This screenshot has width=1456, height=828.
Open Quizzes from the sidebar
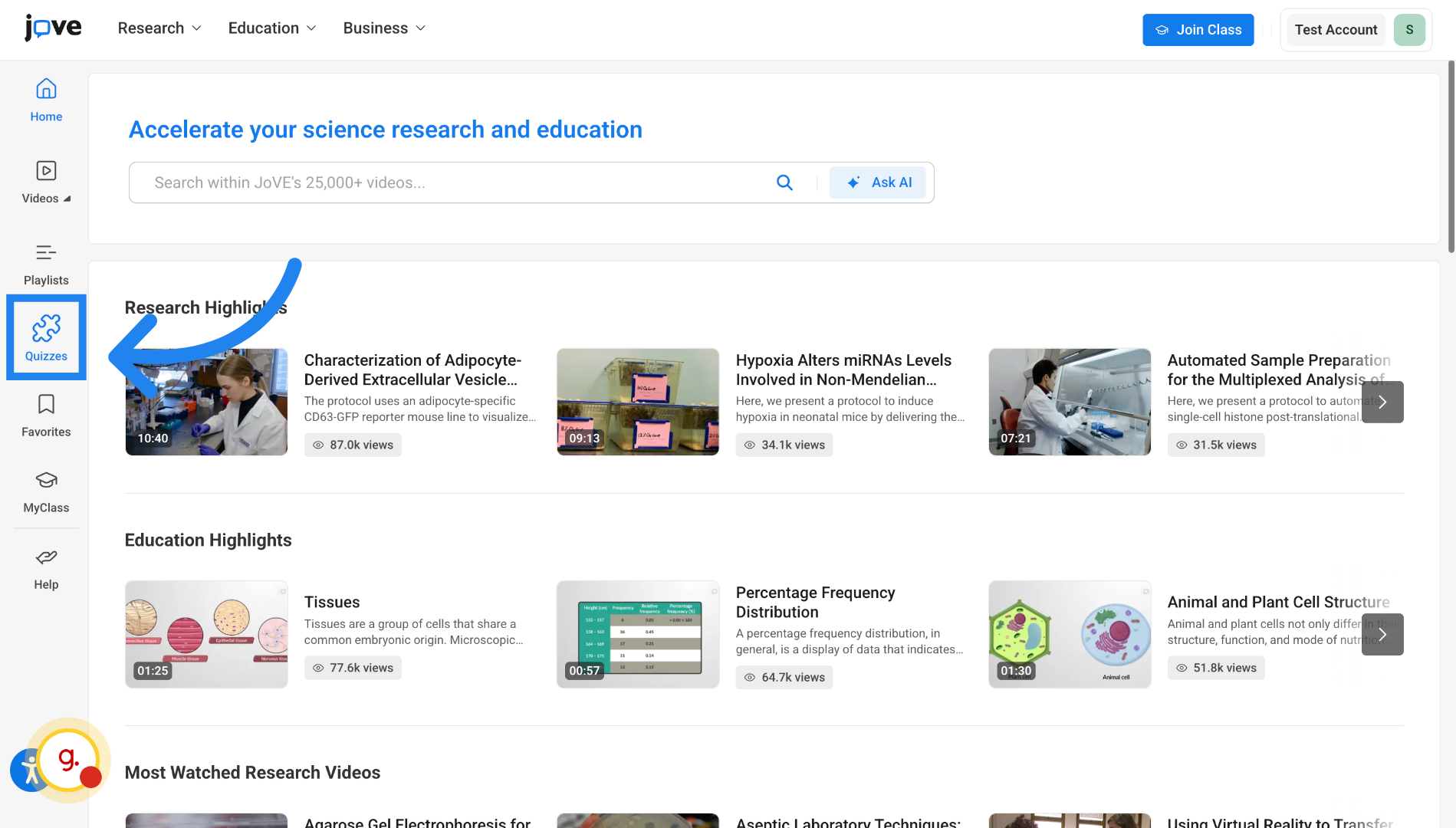point(46,338)
